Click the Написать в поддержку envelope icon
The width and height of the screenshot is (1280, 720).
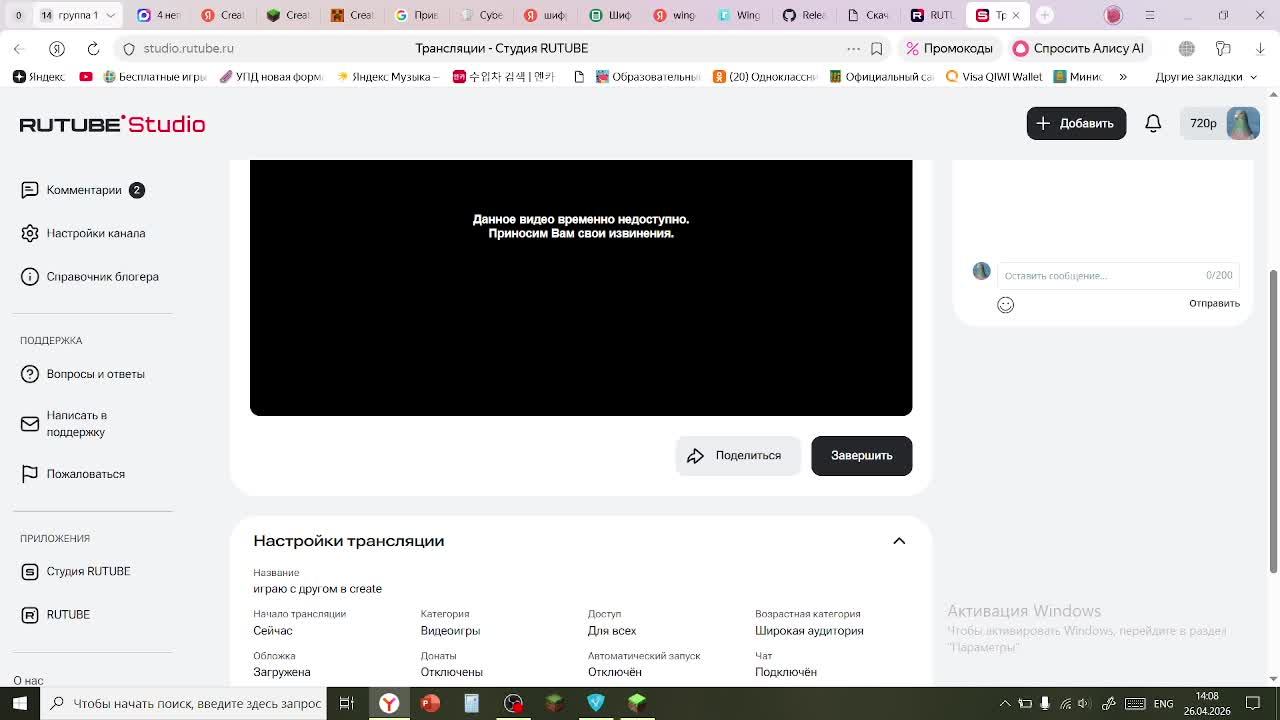coord(30,424)
